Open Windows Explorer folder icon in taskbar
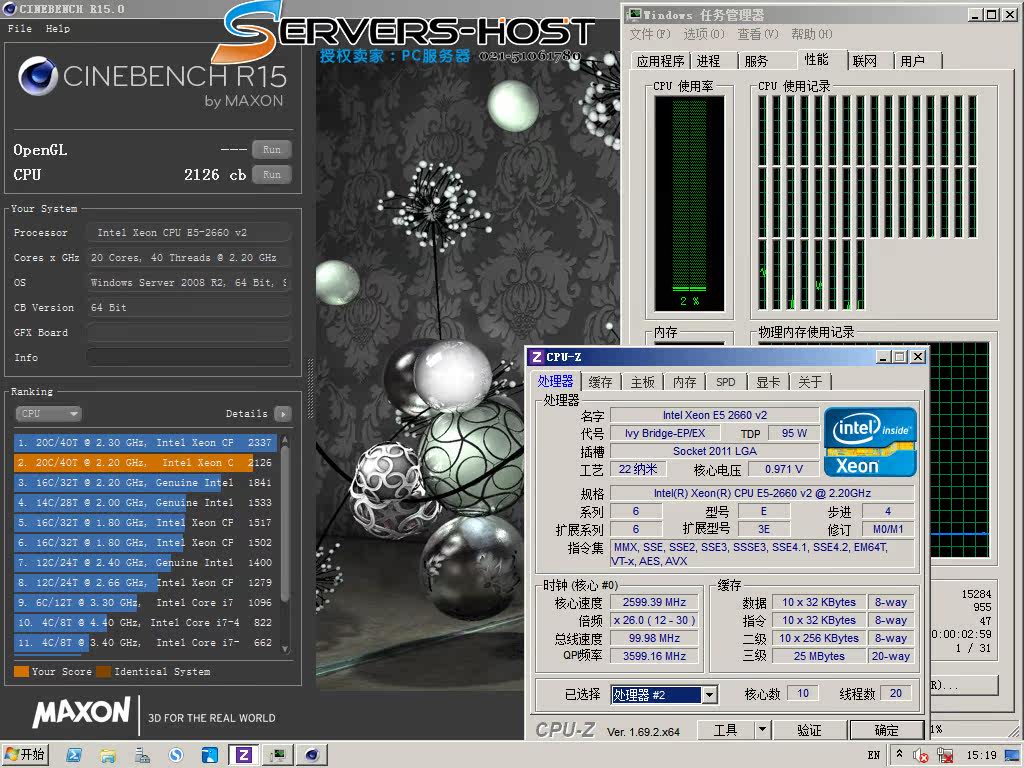Image resolution: width=1024 pixels, height=768 pixels. click(x=108, y=756)
